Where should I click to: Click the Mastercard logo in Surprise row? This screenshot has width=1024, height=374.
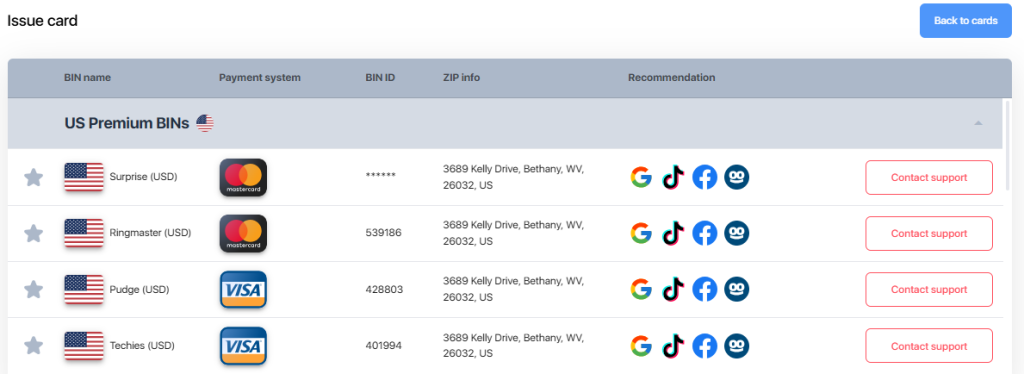pyautogui.click(x=243, y=177)
